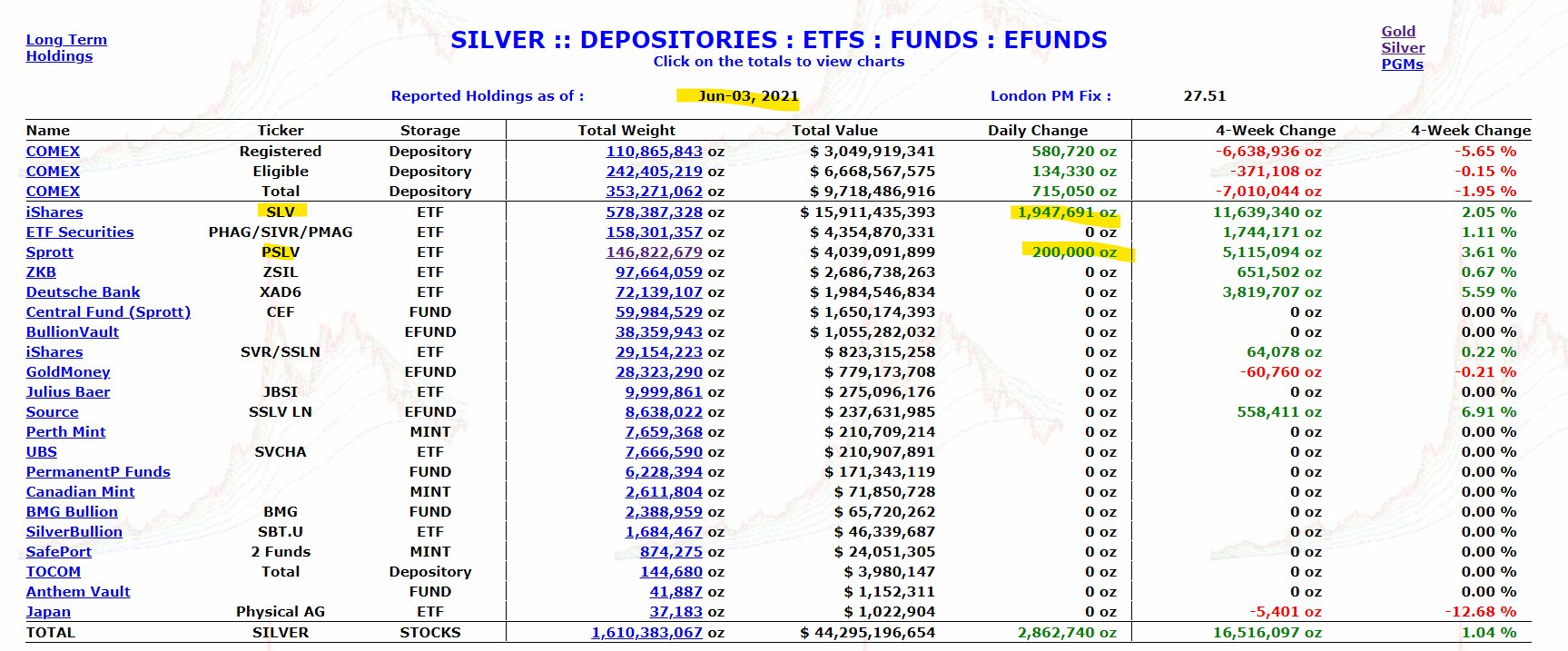Click the Julius Baer link
This screenshot has width=1568, height=651.
(68, 391)
